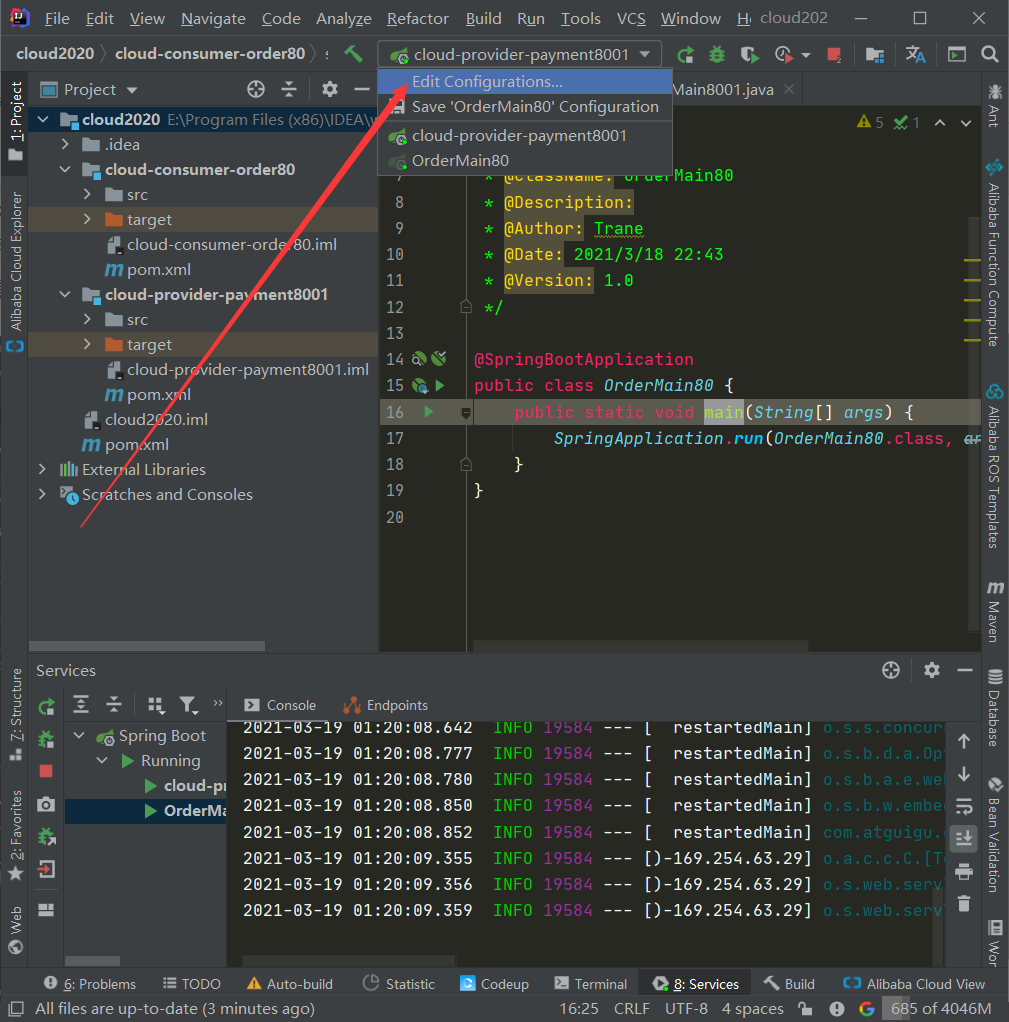The width and height of the screenshot is (1009, 1022).
Task: Stop the service with the red square in Services
Action: pyautogui.click(x=46, y=772)
